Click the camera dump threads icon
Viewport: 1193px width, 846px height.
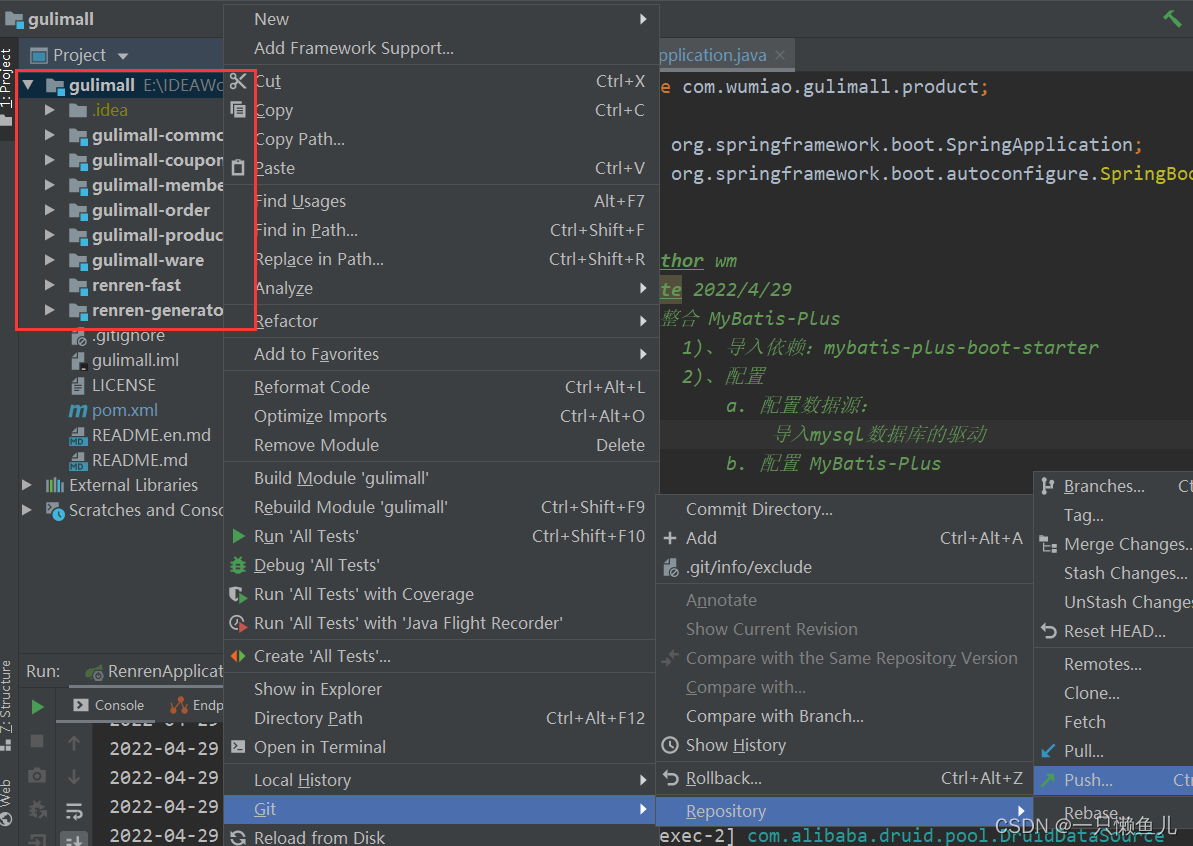(x=37, y=775)
